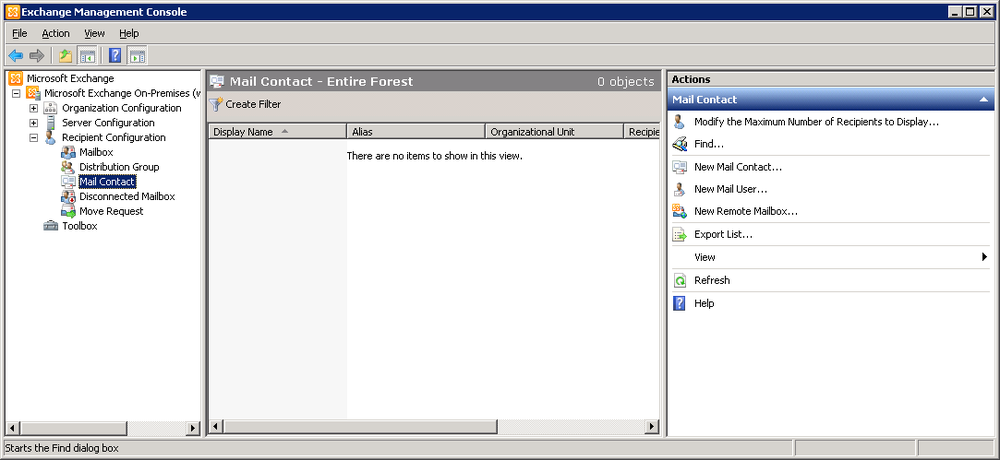This screenshot has height=460, width=1000.
Task: Click the right arrow of tree pane scrollbar
Action: click(x=193, y=428)
